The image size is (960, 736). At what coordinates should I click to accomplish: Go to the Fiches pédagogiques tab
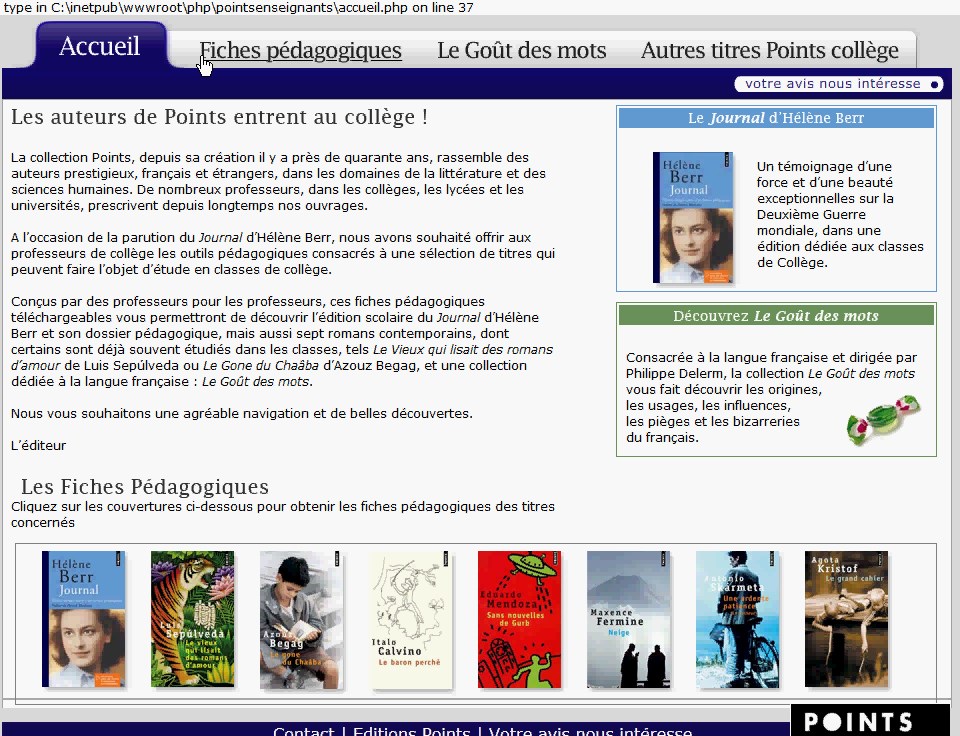coord(300,50)
